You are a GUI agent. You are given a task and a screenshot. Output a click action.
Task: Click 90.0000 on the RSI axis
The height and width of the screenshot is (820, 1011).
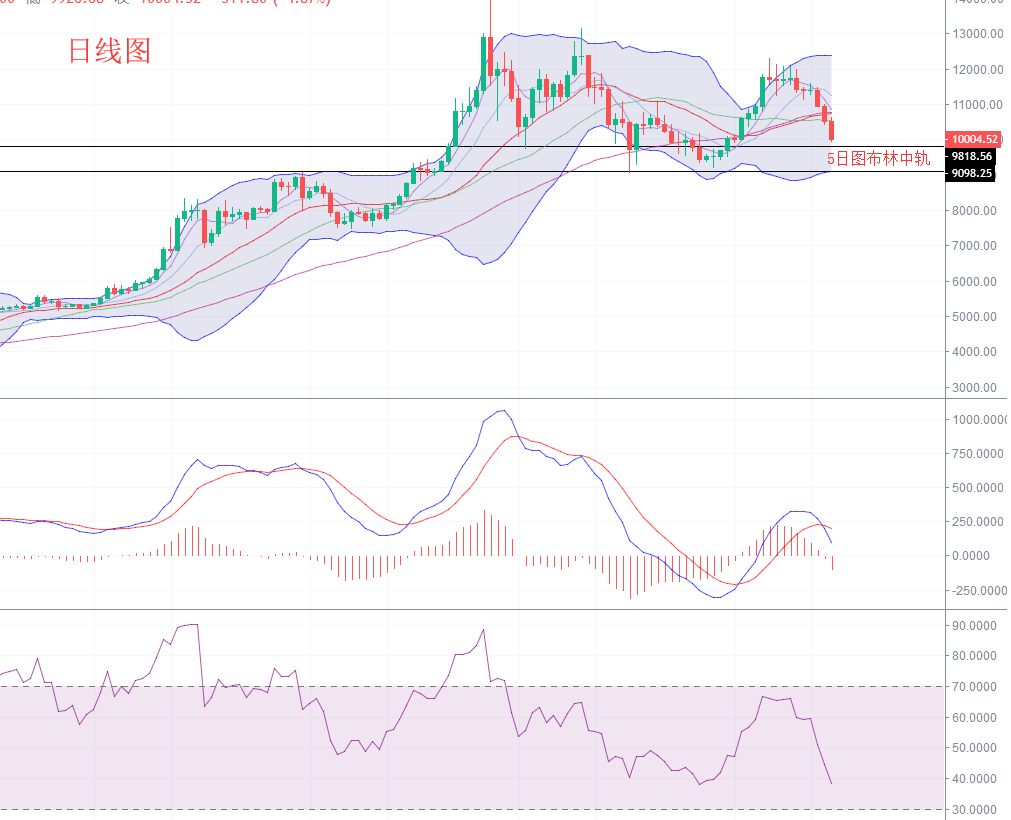(x=975, y=626)
